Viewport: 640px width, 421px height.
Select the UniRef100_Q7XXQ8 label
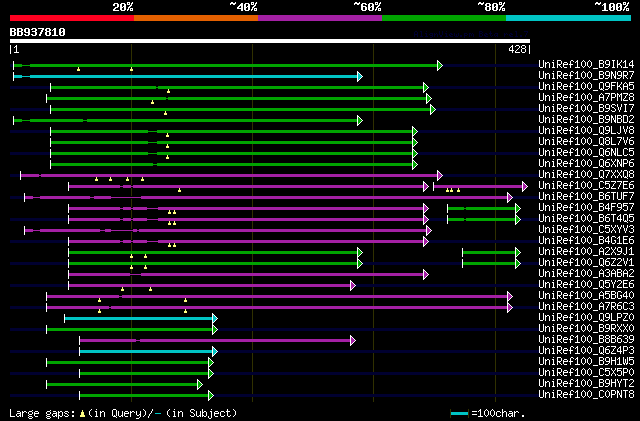tap(586, 175)
